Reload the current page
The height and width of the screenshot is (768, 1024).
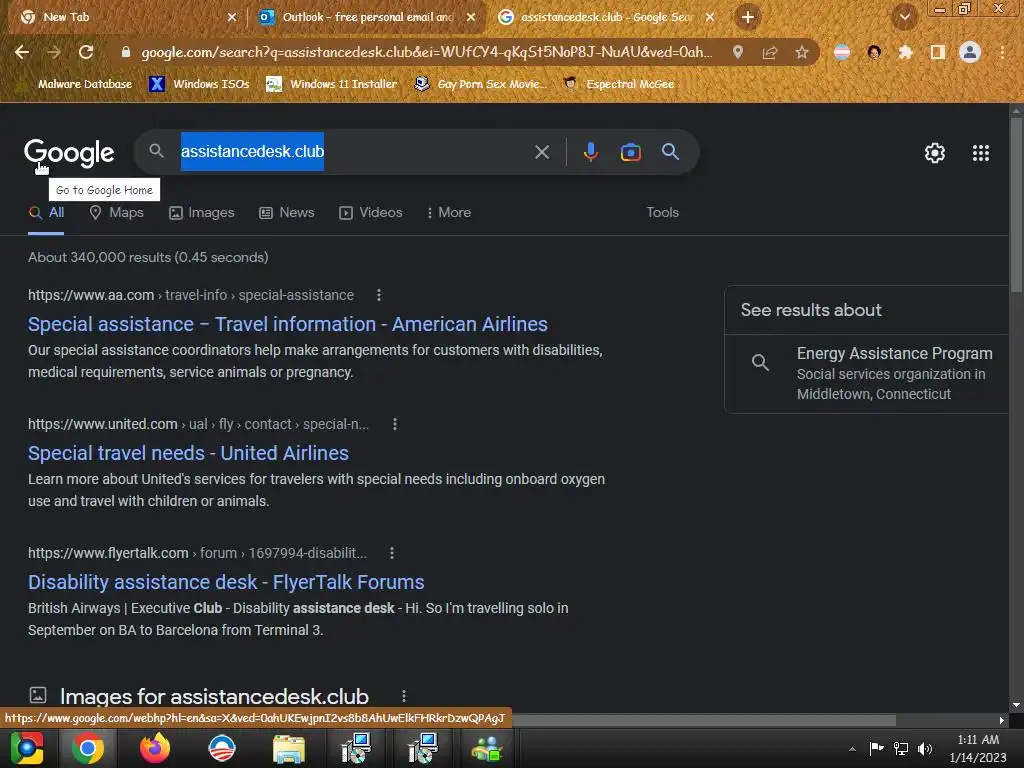86,52
